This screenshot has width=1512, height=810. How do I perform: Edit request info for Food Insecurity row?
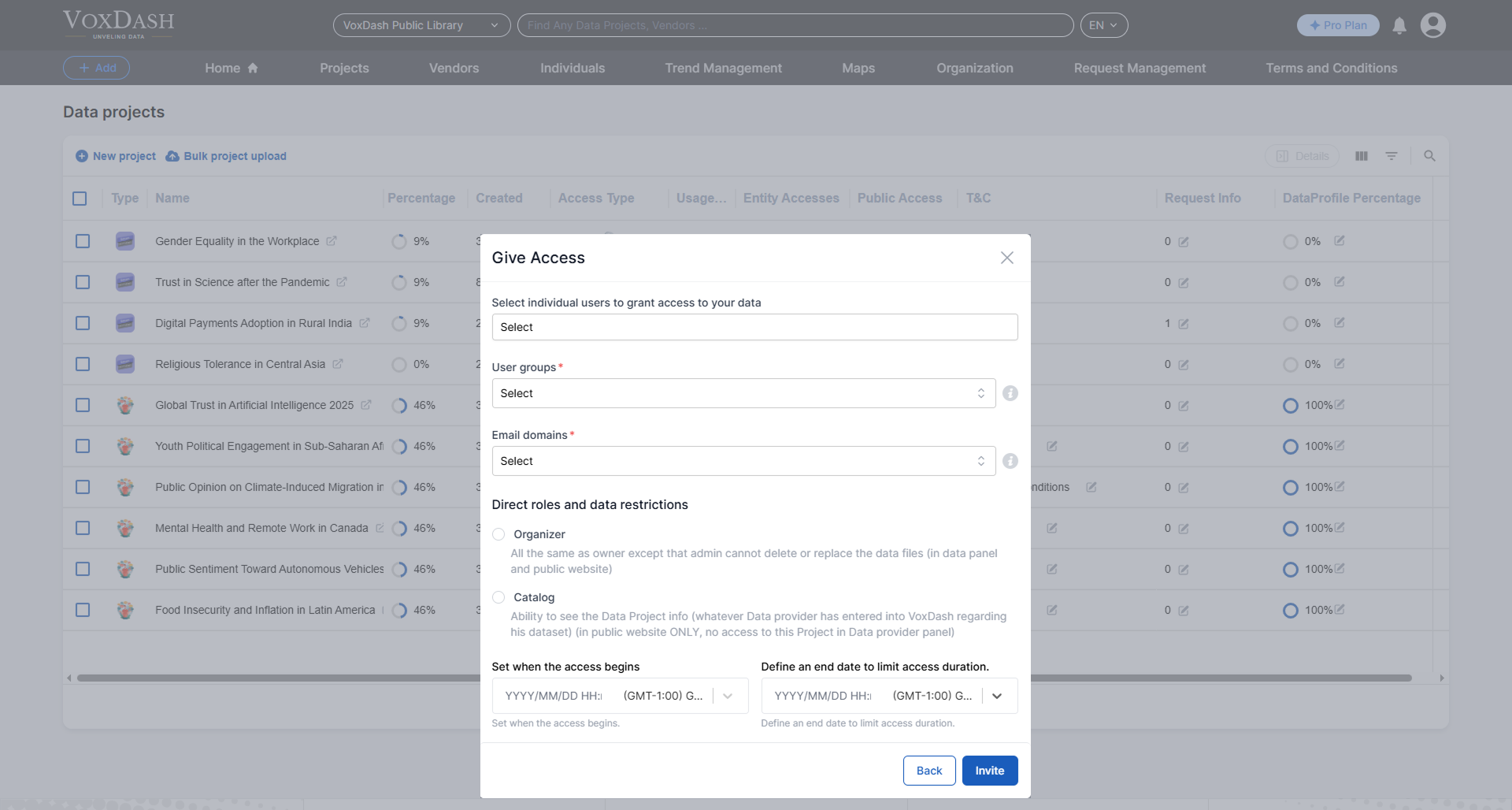click(x=1184, y=611)
